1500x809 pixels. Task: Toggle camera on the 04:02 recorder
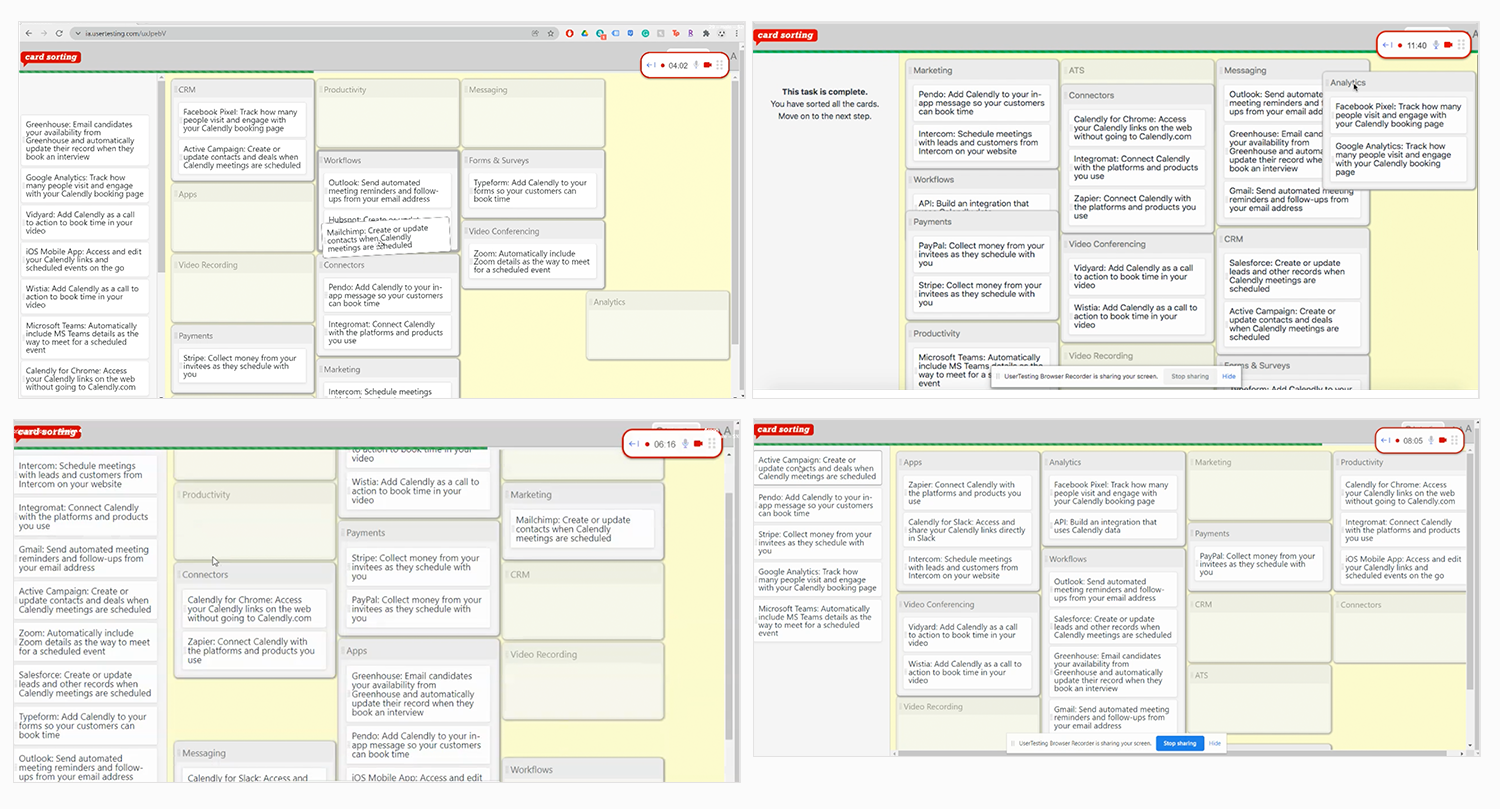(707, 65)
